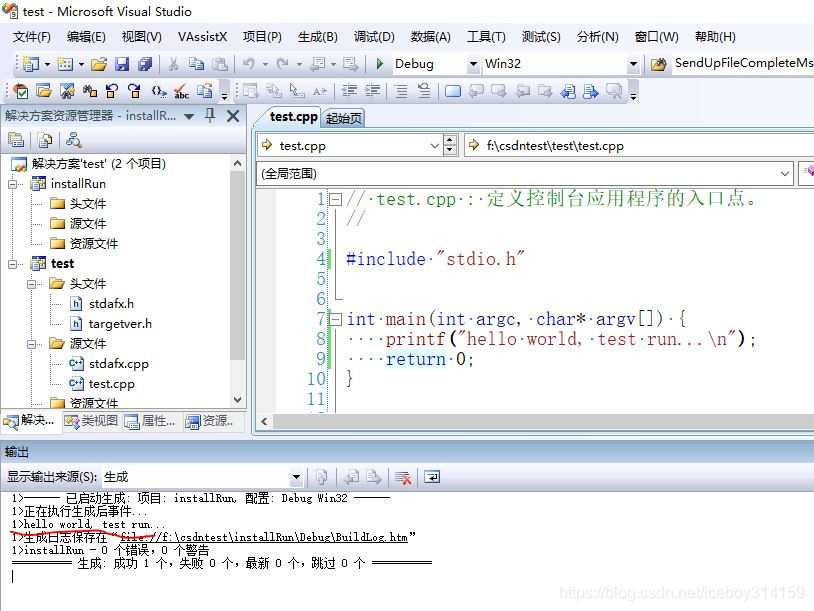The image size is (814, 611).
Task: Collapse the comment block at line 1
Action: [x=336, y=199]
